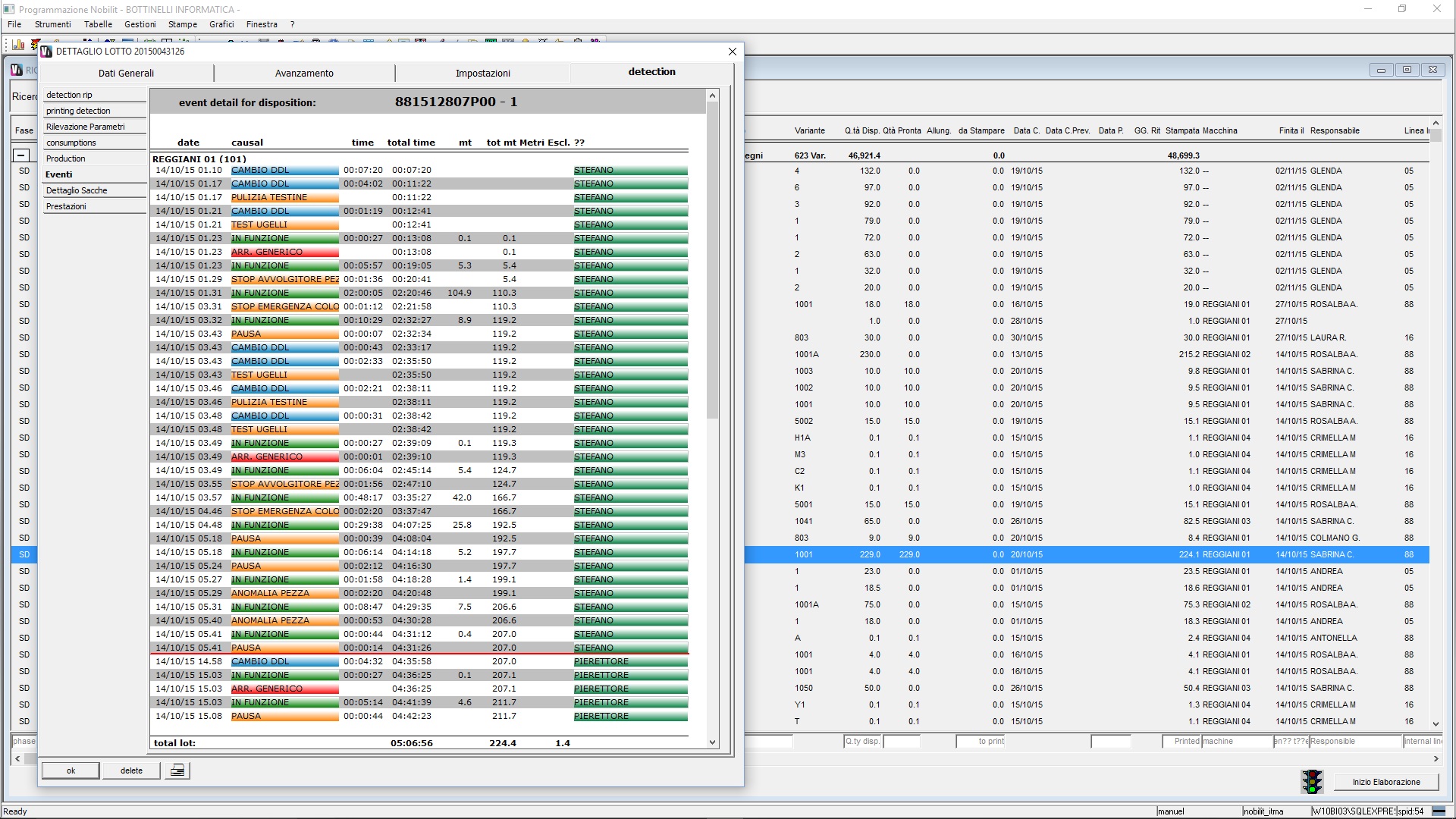Select the 14.58 CAMBIO DDL PIERETTORE event
Viewport: 1456px width, 819px height.
pos(419,661)
